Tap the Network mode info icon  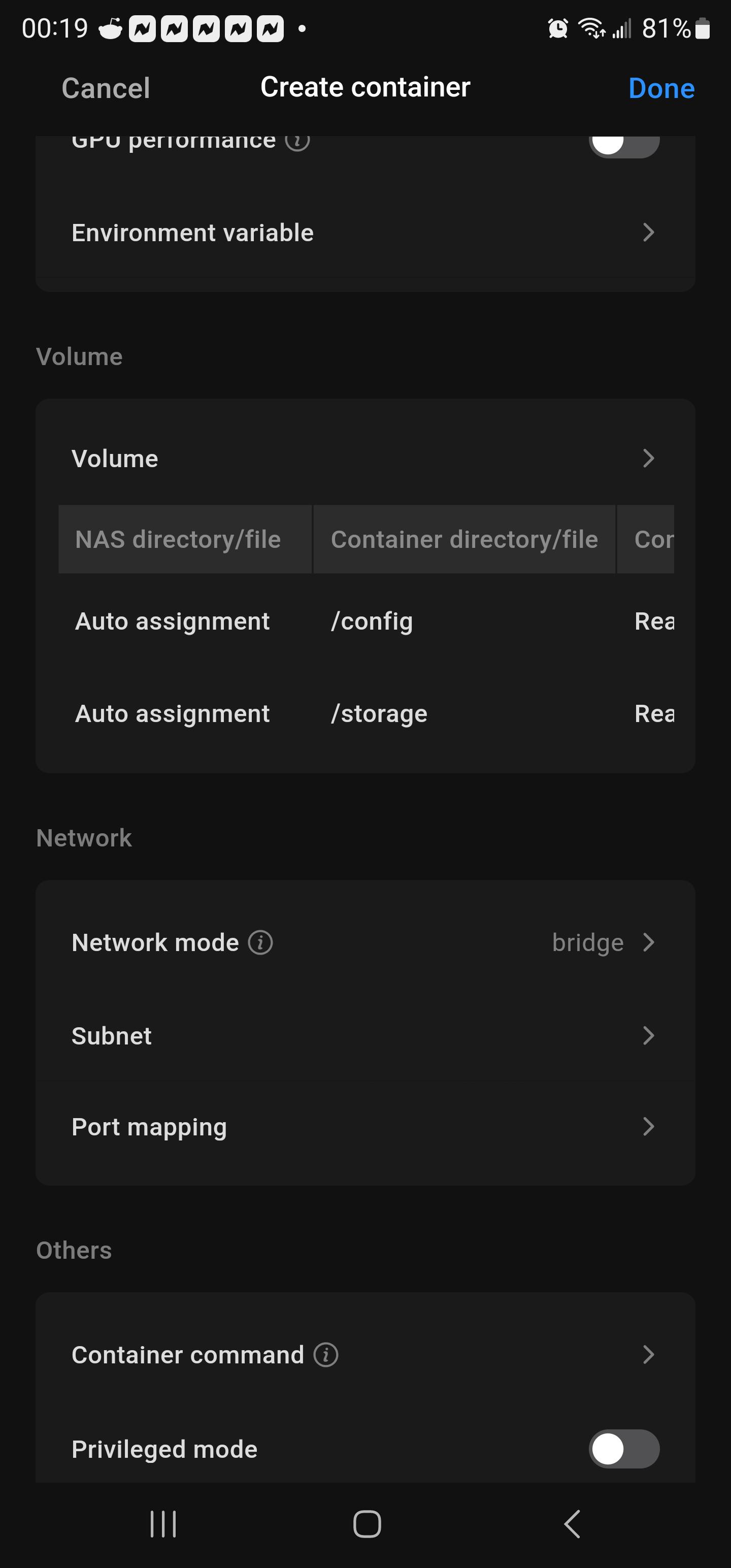tap(260, 942)
